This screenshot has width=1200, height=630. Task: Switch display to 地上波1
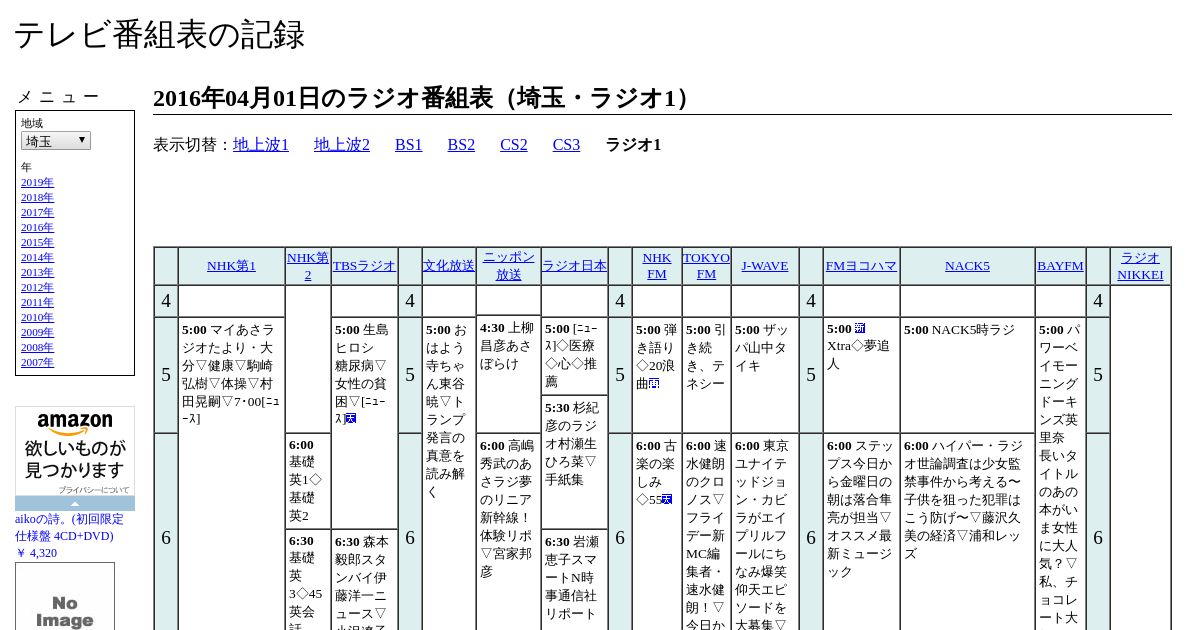point(261,145)
